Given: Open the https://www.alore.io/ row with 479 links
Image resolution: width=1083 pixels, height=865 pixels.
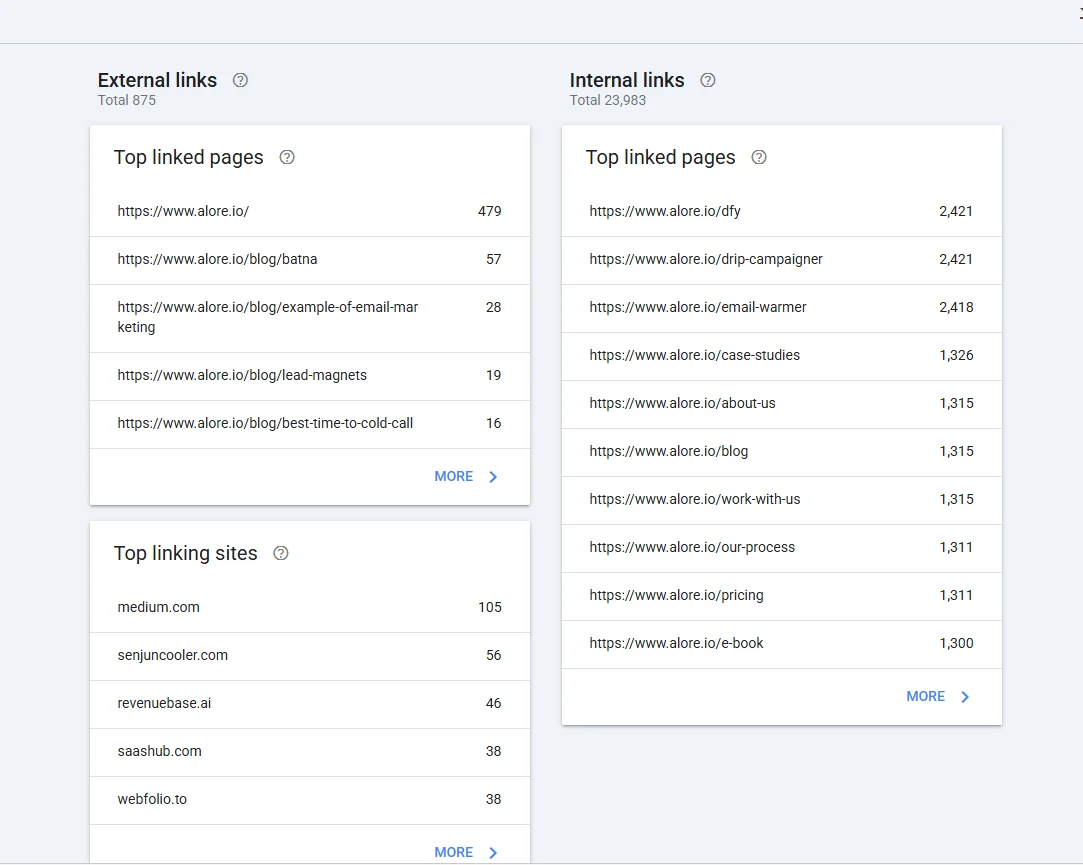Looking at the screenshot, I should click(310, 211).
